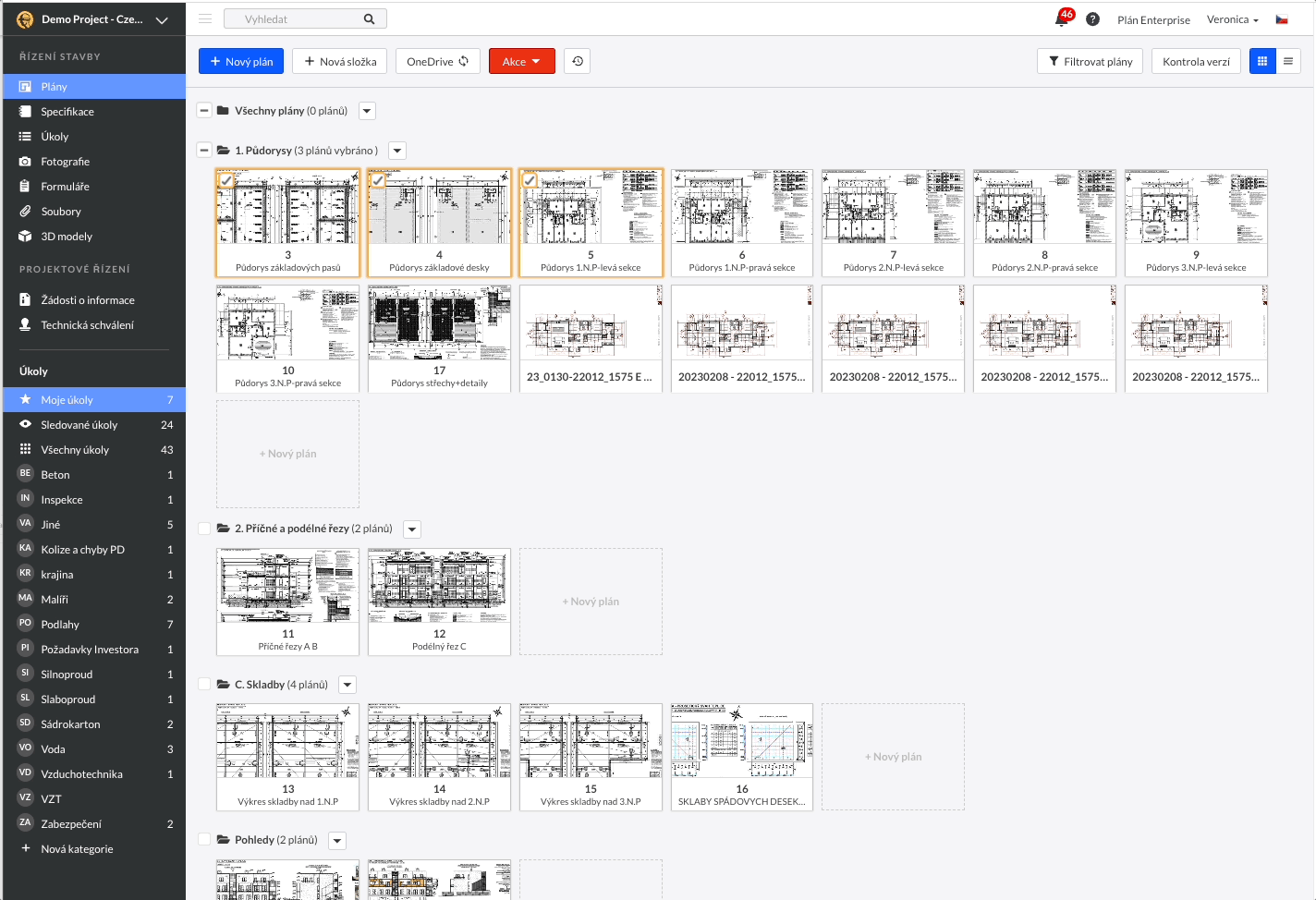Screen dimensions: 1316x900
Task: Open dropdown next to 2. Příčné a podélné řezy
Action: 412,529
